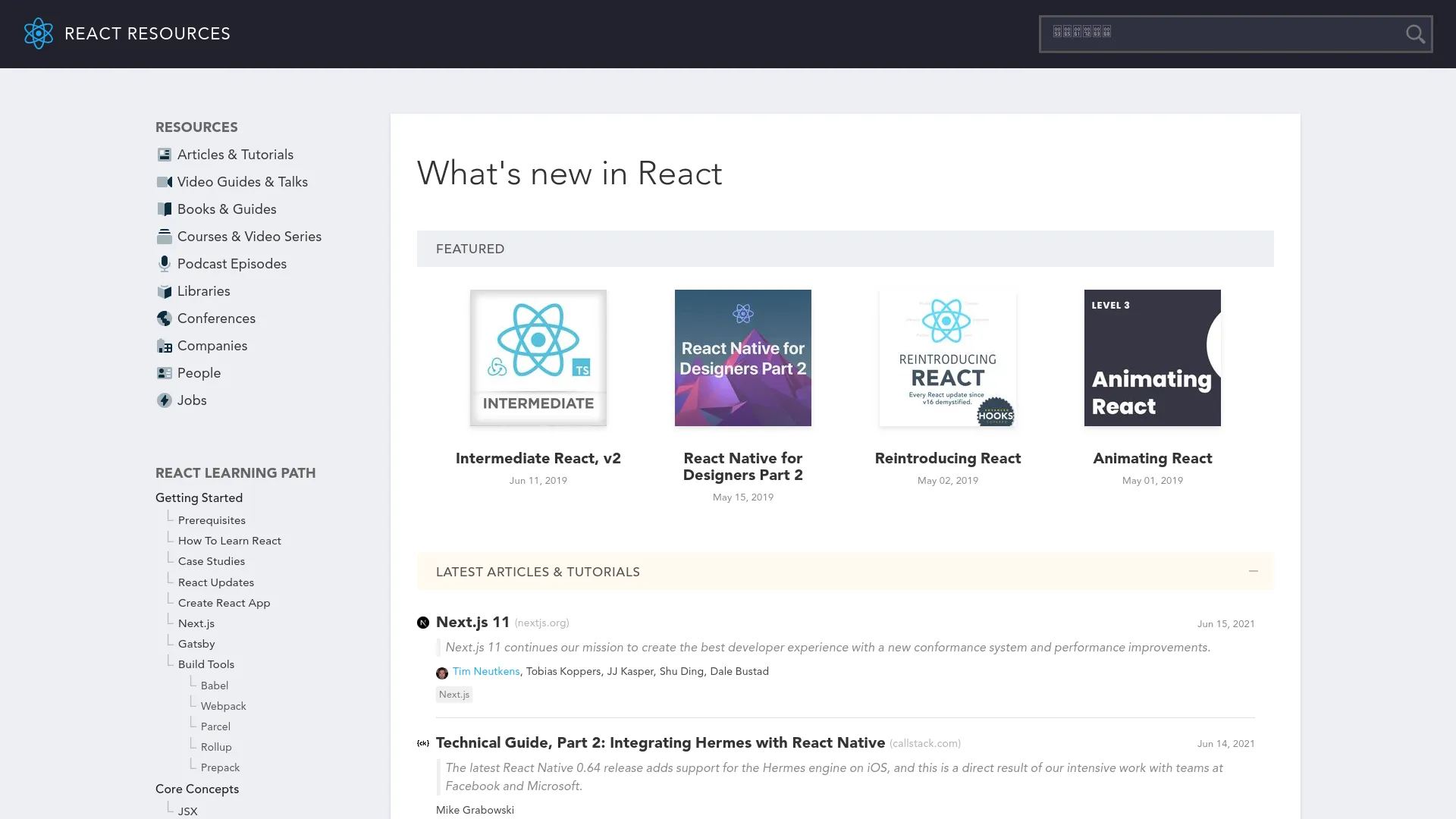Viewport: 1456px width, 819px height.
Task: Open the Libraries resource list
Action: click(203, 291)
